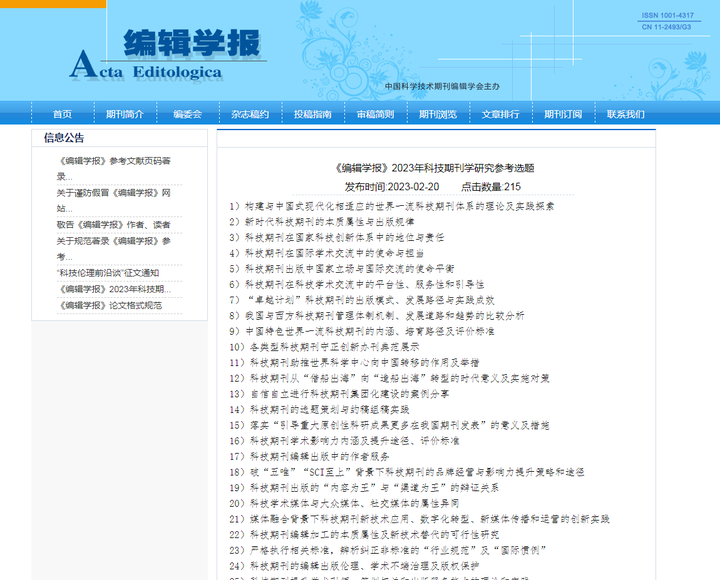
Task: Go to 文章排行 page
Action: tap(501, 114)
